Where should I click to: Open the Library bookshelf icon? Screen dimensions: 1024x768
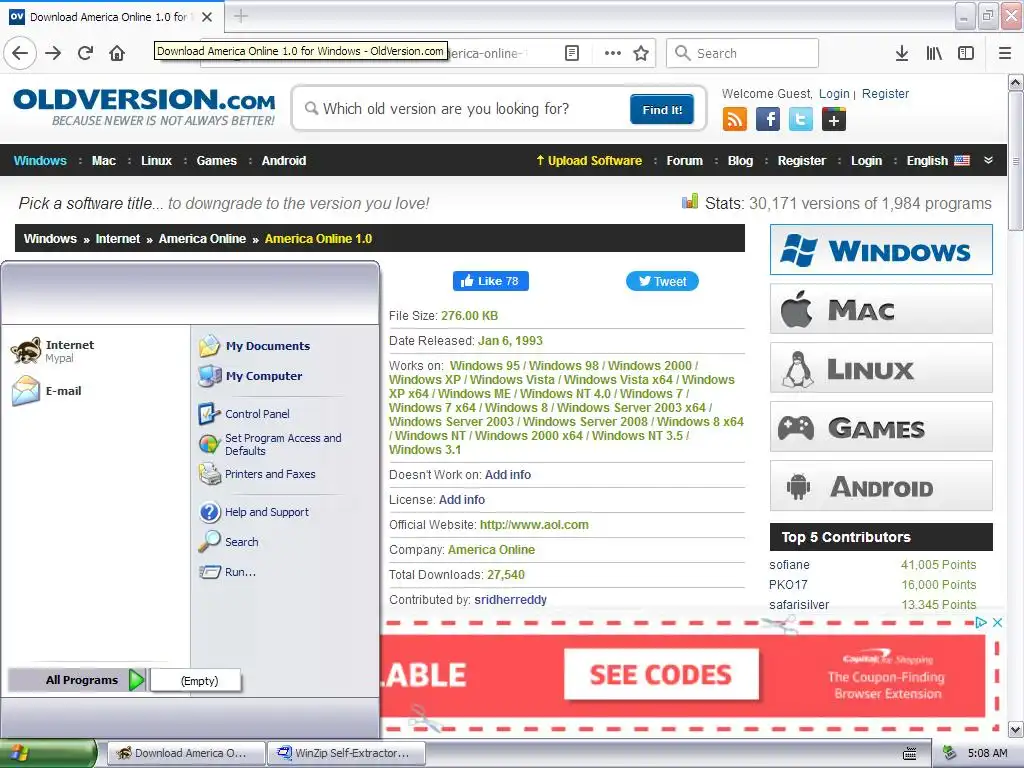(x=934, y=53)
